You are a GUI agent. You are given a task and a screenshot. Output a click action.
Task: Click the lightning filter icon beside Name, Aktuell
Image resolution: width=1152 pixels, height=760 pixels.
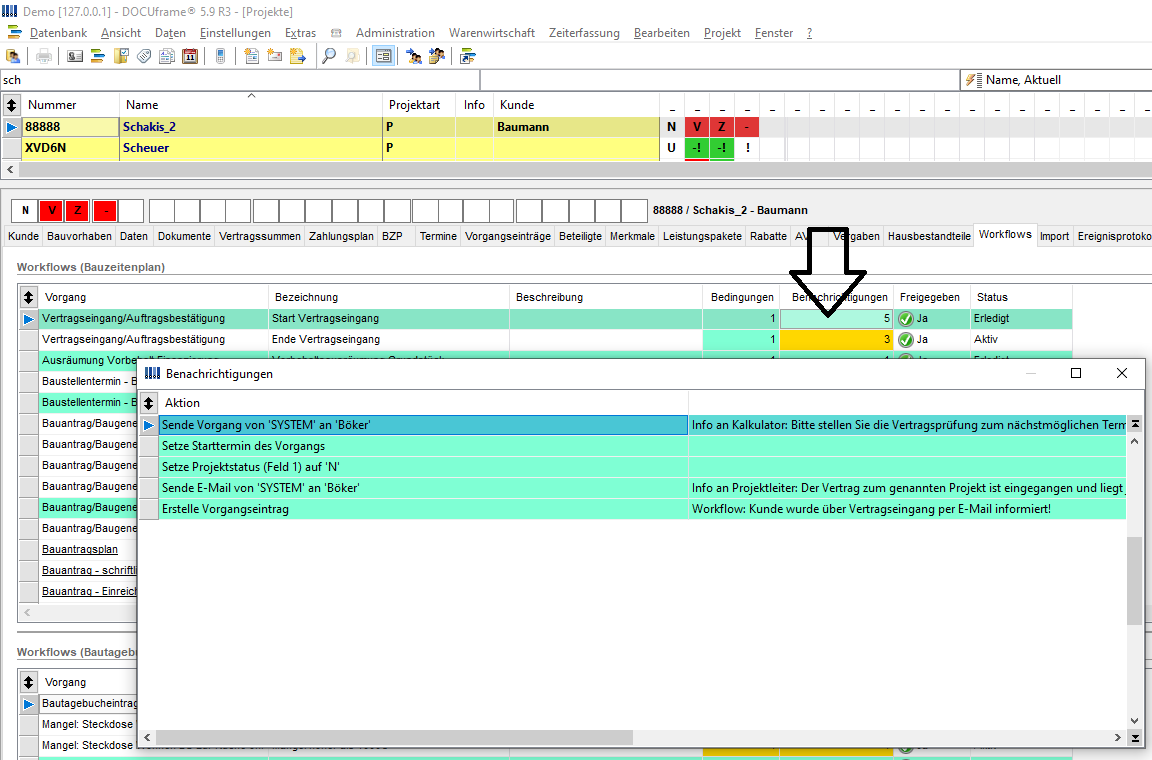(x=973, y=80)
